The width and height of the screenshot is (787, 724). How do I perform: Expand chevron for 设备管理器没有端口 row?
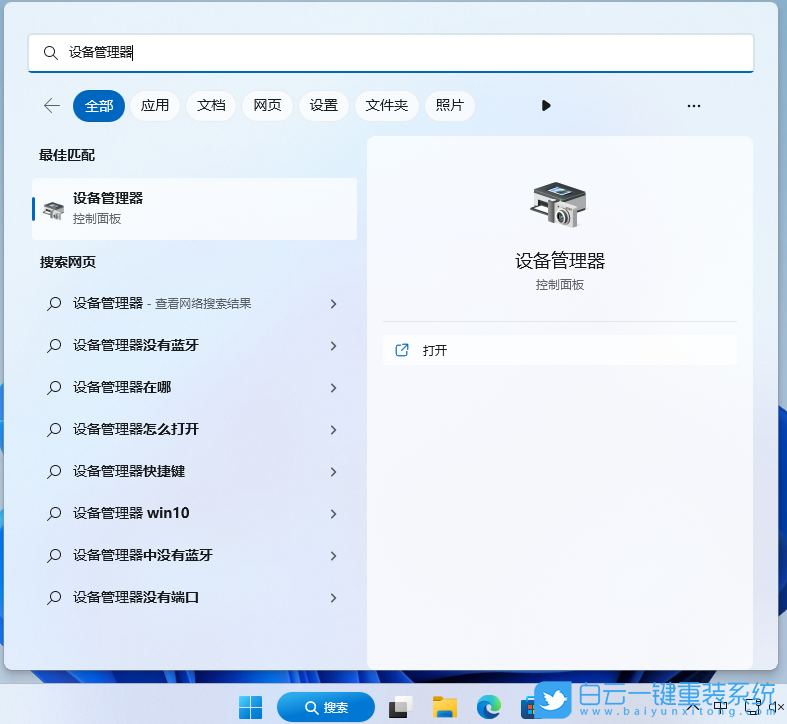(333, 597)
